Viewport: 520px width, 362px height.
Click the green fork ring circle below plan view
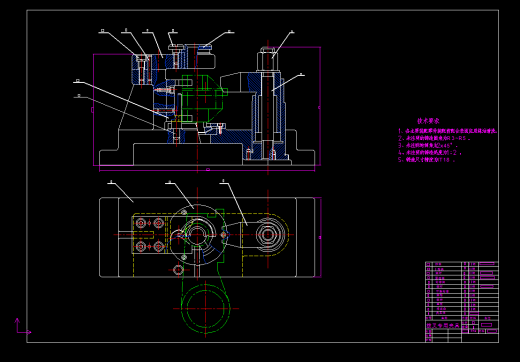[205, 308]
